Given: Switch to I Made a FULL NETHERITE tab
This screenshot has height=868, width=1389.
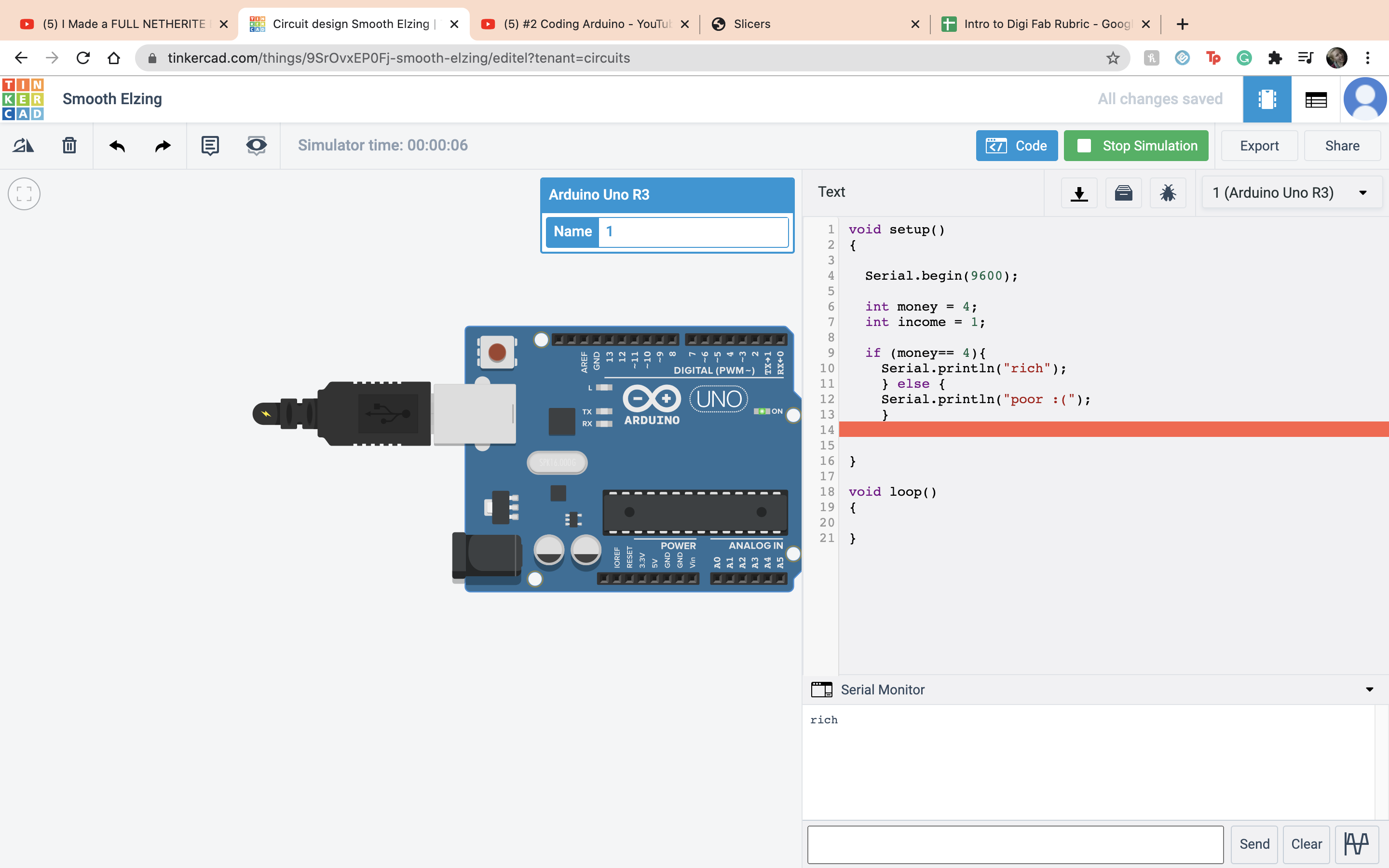Looking at the screenshot, I should [123, 24].
